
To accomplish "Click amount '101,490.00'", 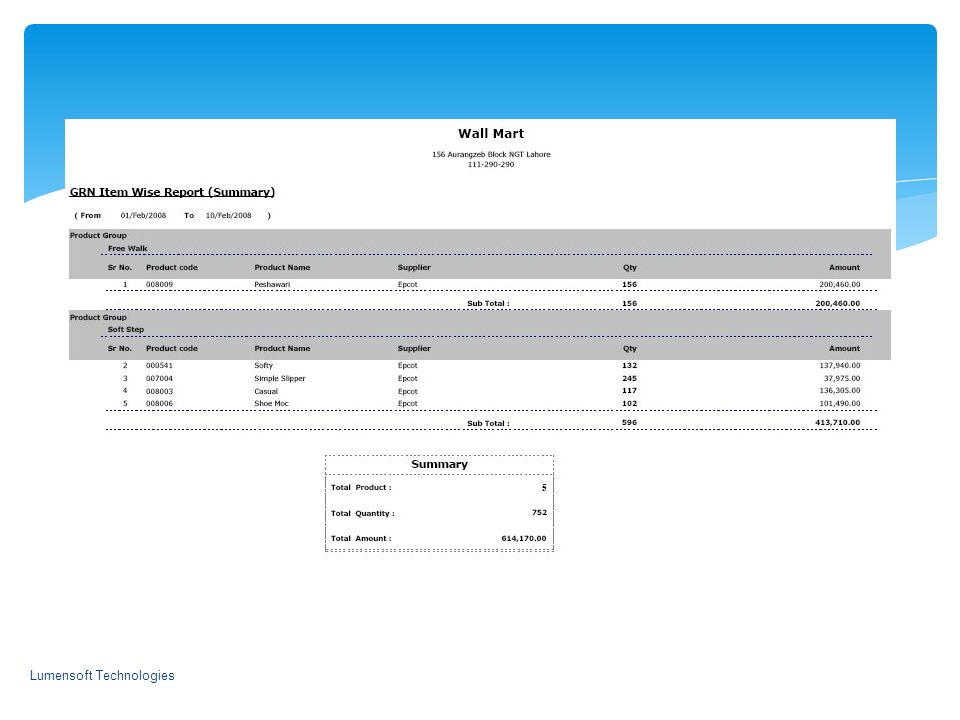I will pos(839,403).
